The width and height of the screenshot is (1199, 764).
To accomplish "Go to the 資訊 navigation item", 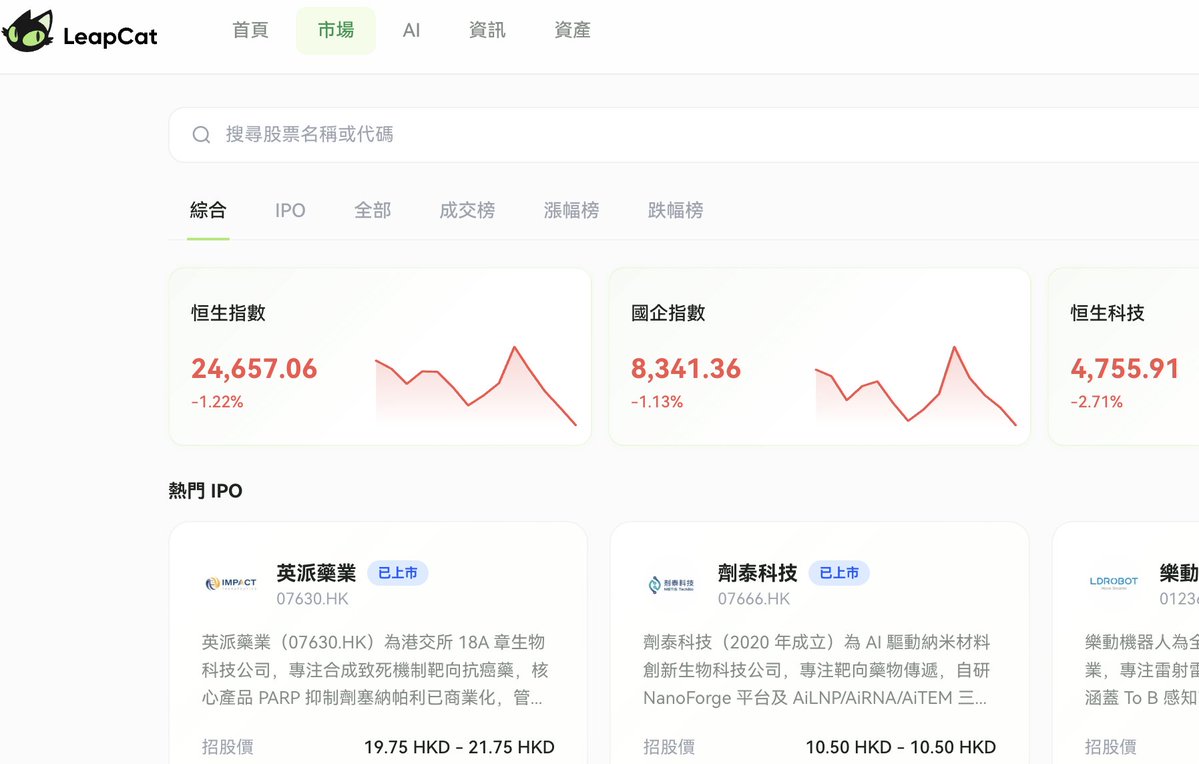I will [x=487, y=31].
